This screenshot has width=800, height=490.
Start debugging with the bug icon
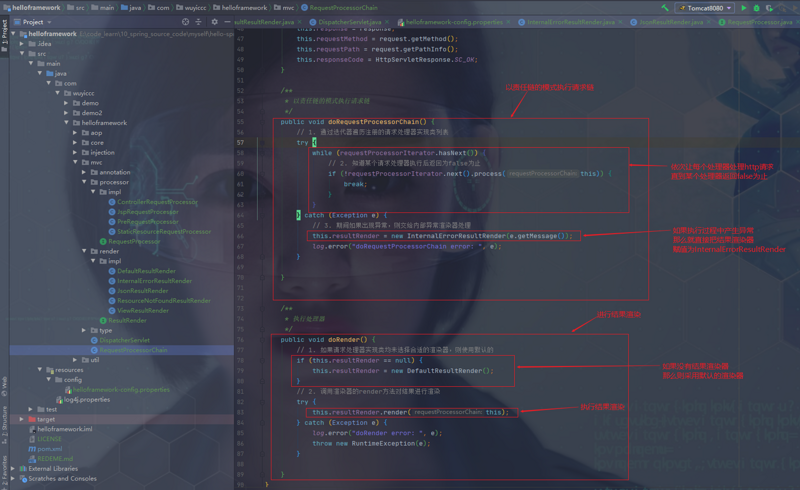756,7
